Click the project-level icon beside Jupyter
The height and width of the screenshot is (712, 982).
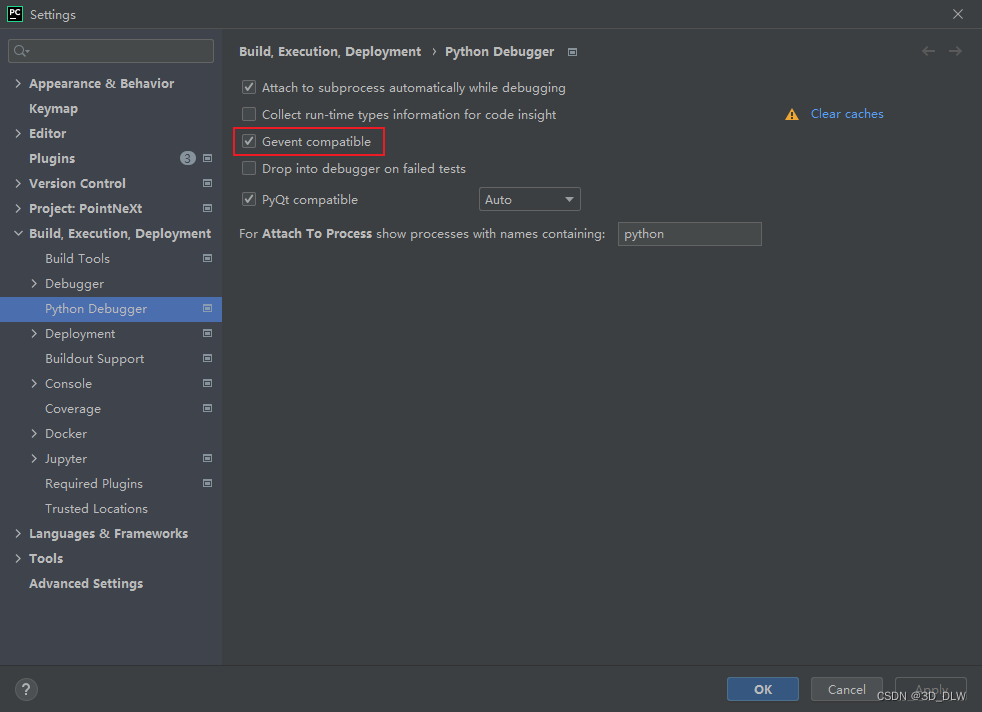pos(207,459)
